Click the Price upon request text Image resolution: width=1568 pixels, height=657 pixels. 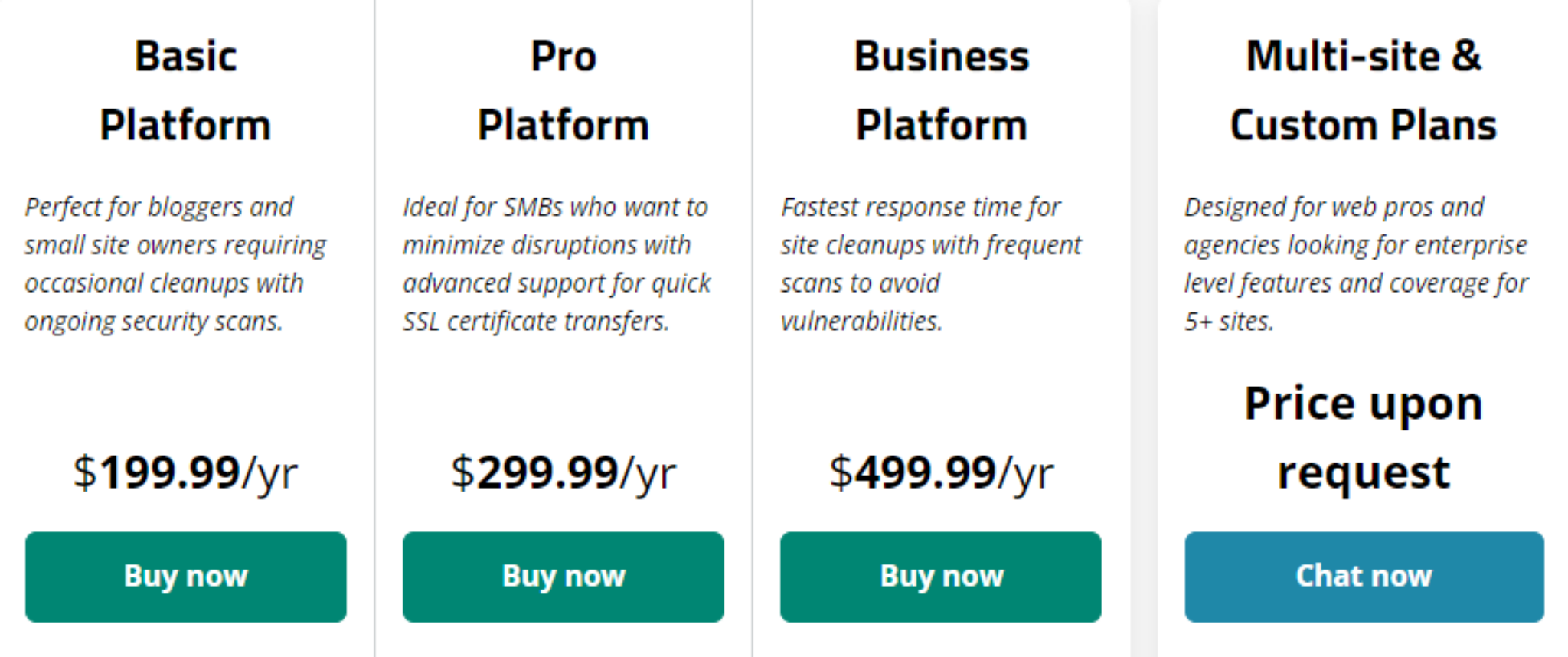[x=1364, y=437]
